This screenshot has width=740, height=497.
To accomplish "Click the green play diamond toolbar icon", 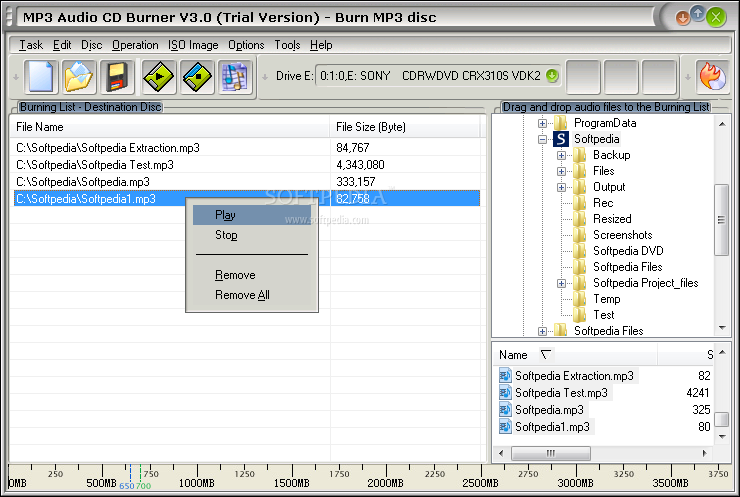I will pyautogui.click(x=159, y=76).
